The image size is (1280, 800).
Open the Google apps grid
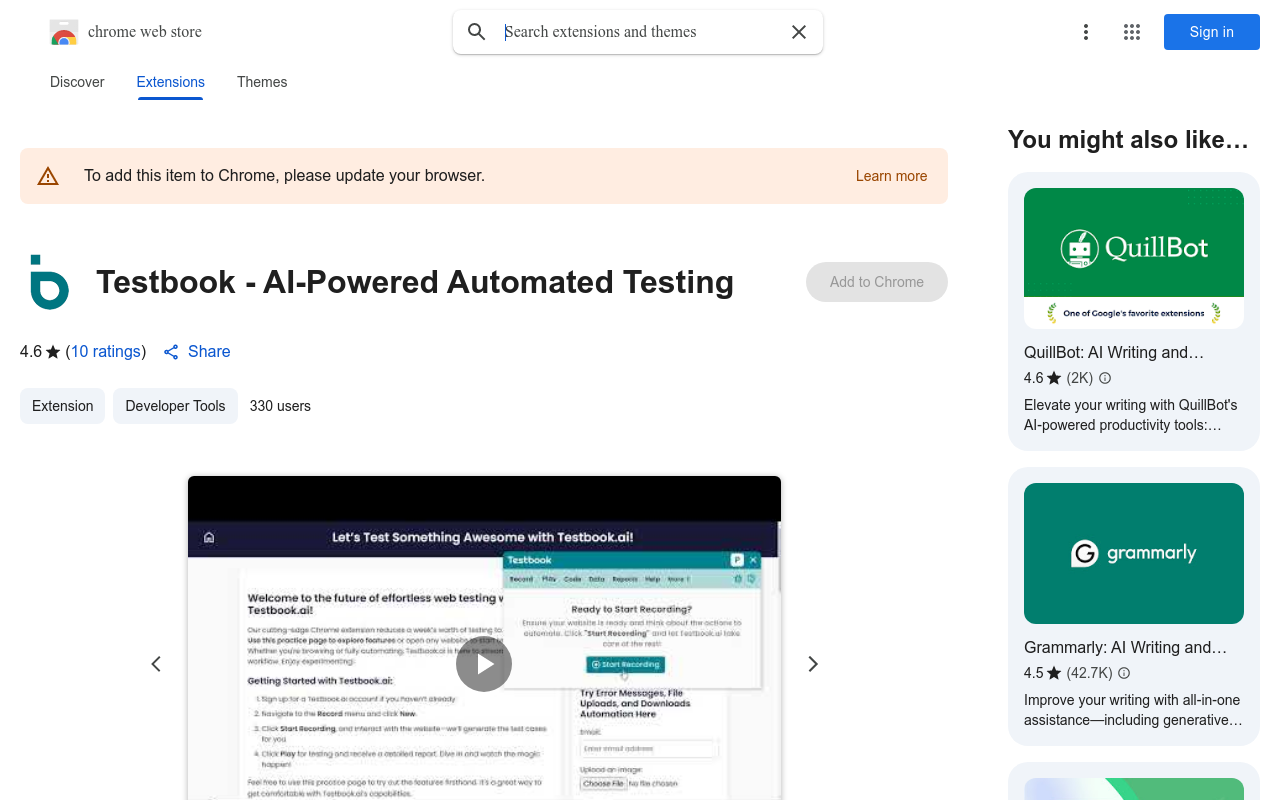click(x=1132, y=32)
